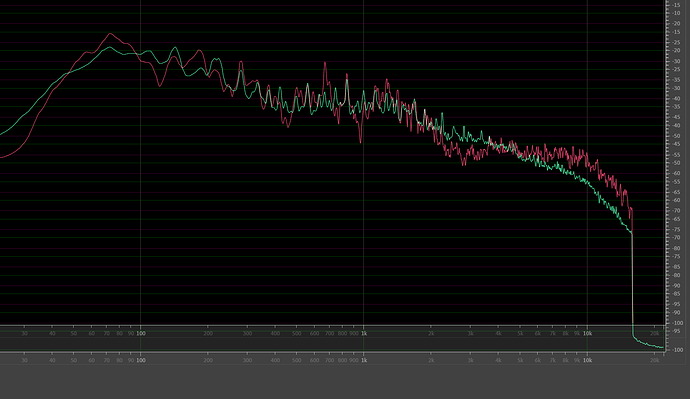Click the red curve's deep dip just below 1k
The height and width of the screenshot is (399, 690).
pos(361,142)
